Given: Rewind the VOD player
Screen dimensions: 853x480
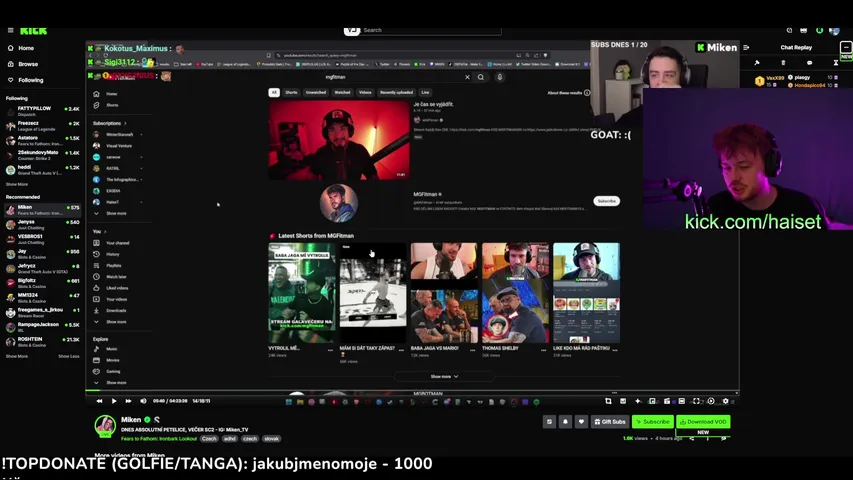Looking at the screenshot, I should [x=99, y=401].
